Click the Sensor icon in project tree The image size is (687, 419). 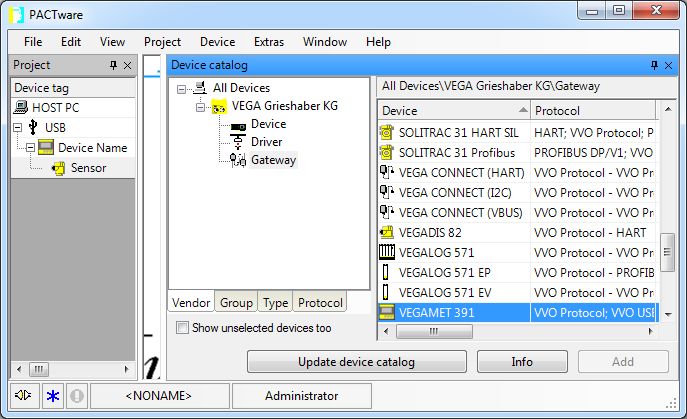[58, 168]
